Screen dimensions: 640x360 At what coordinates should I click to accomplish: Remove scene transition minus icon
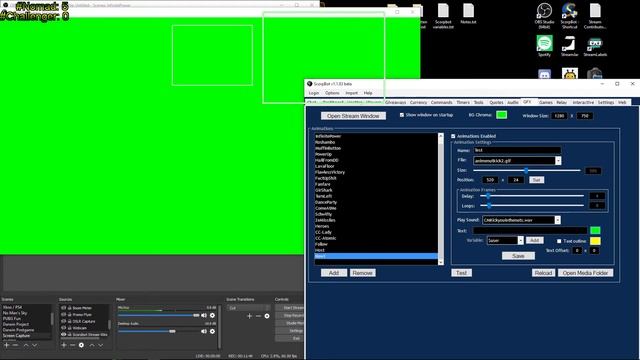click(258, 316)
